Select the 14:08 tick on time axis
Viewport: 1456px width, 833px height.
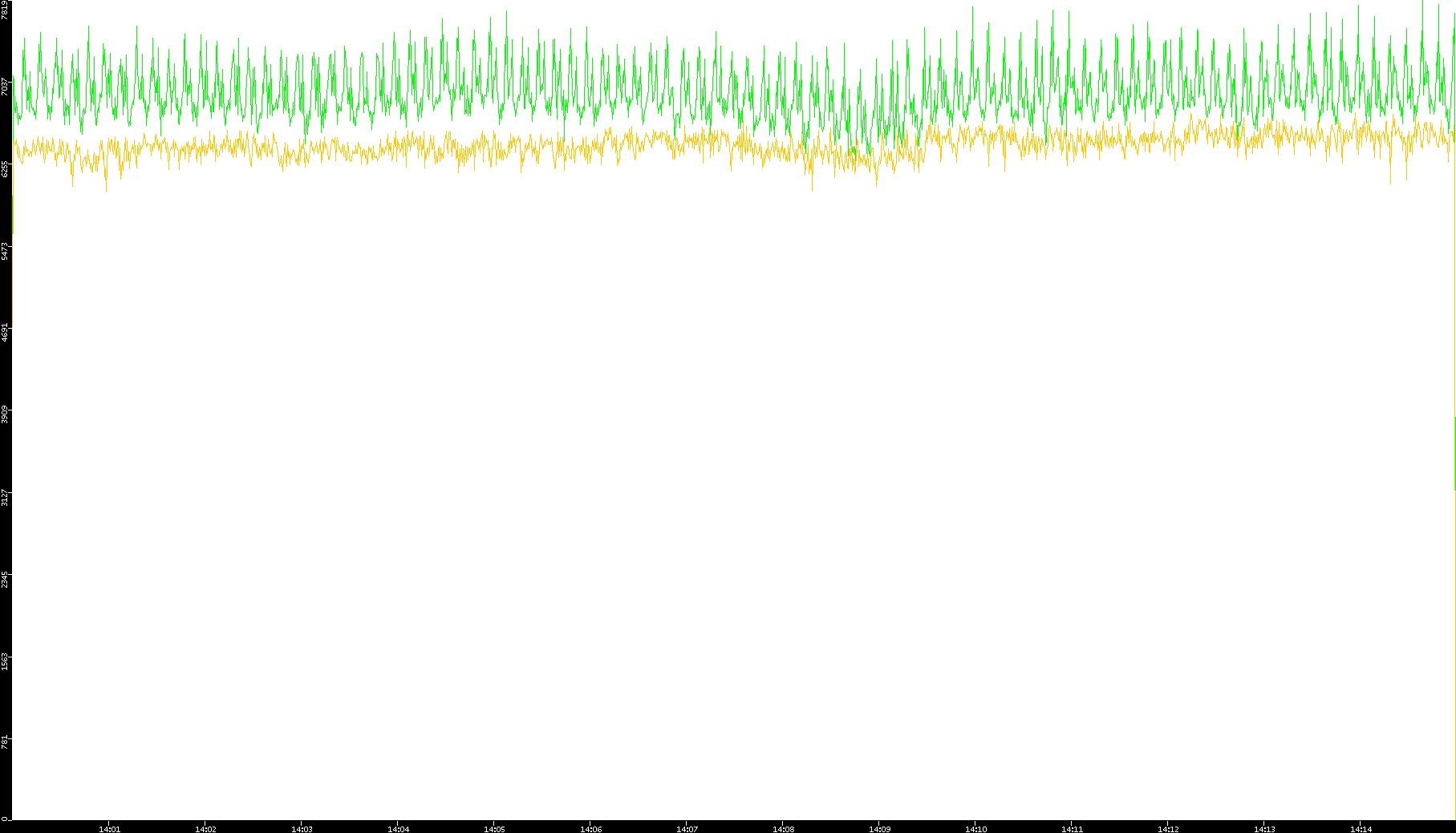point(783,829)
